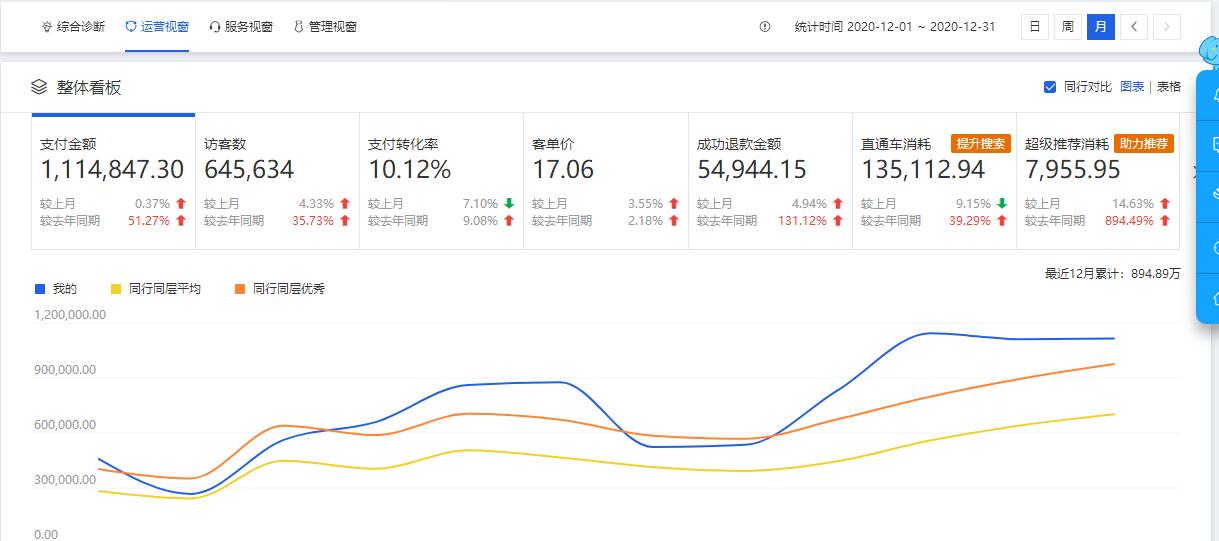Click the red up arrow beside 35.73%
The width and height of the screenshot is (1219, 541).
coord(345,221)
